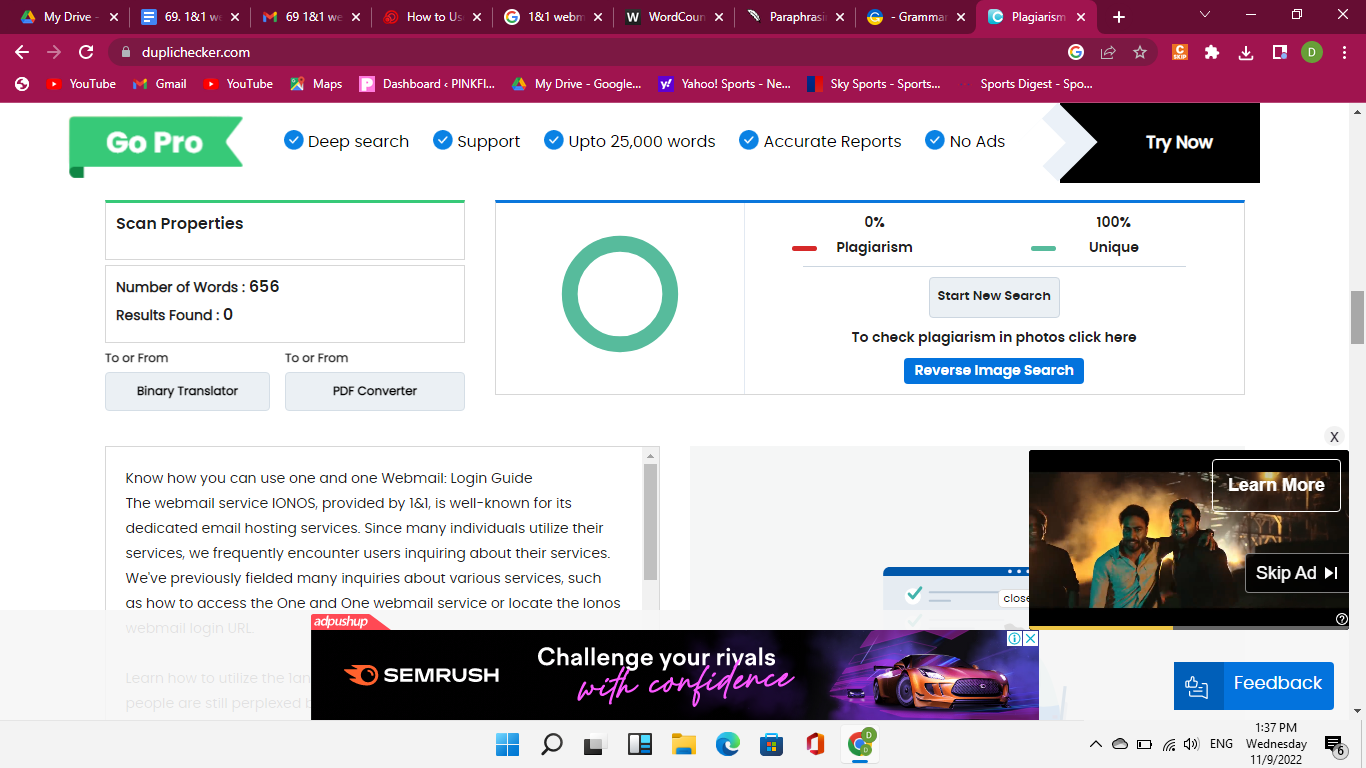Click the Start New Search button
1366x768 pixels.
pos(994,296)
